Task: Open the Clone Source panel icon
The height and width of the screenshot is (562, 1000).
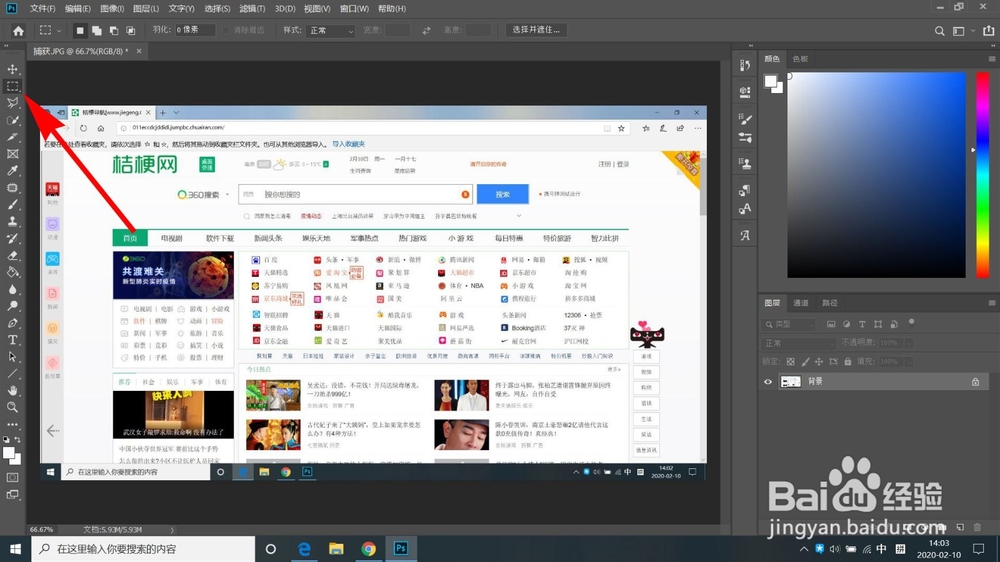Action: (744, 163)
